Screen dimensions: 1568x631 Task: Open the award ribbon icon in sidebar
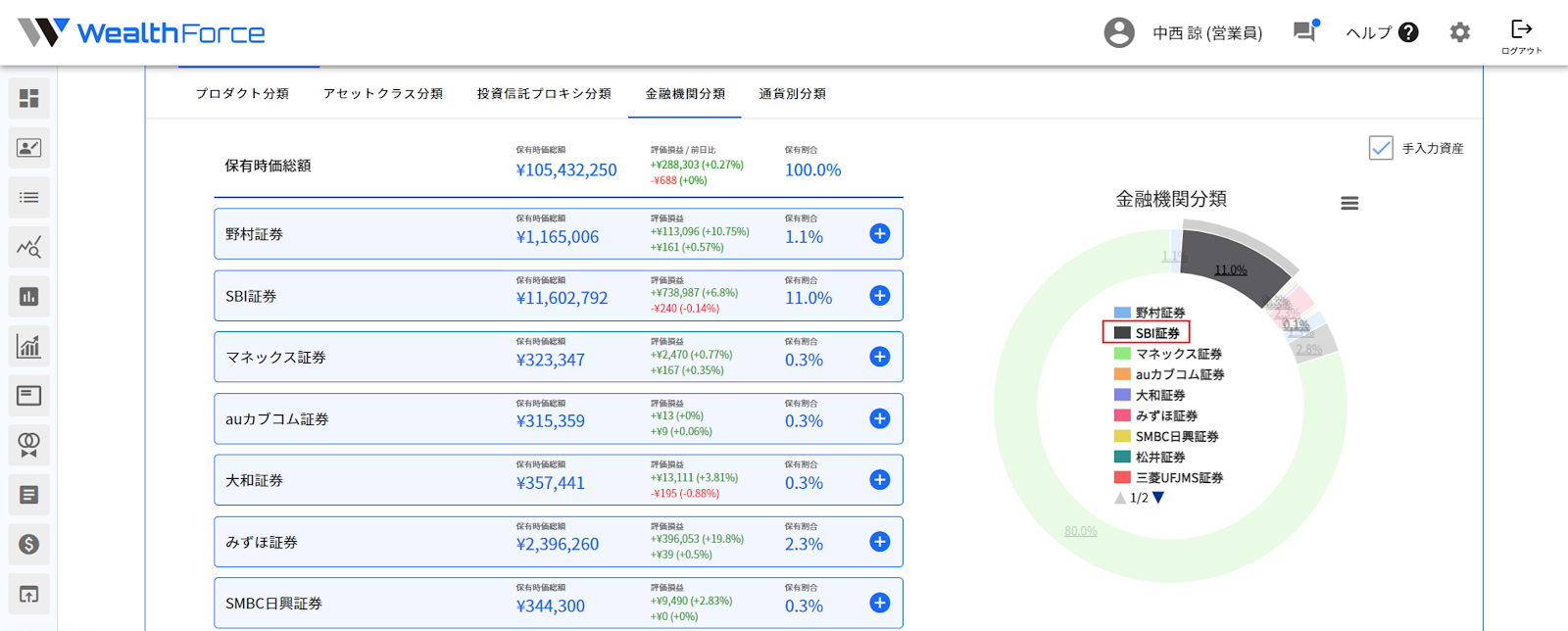tap(28, 445)
